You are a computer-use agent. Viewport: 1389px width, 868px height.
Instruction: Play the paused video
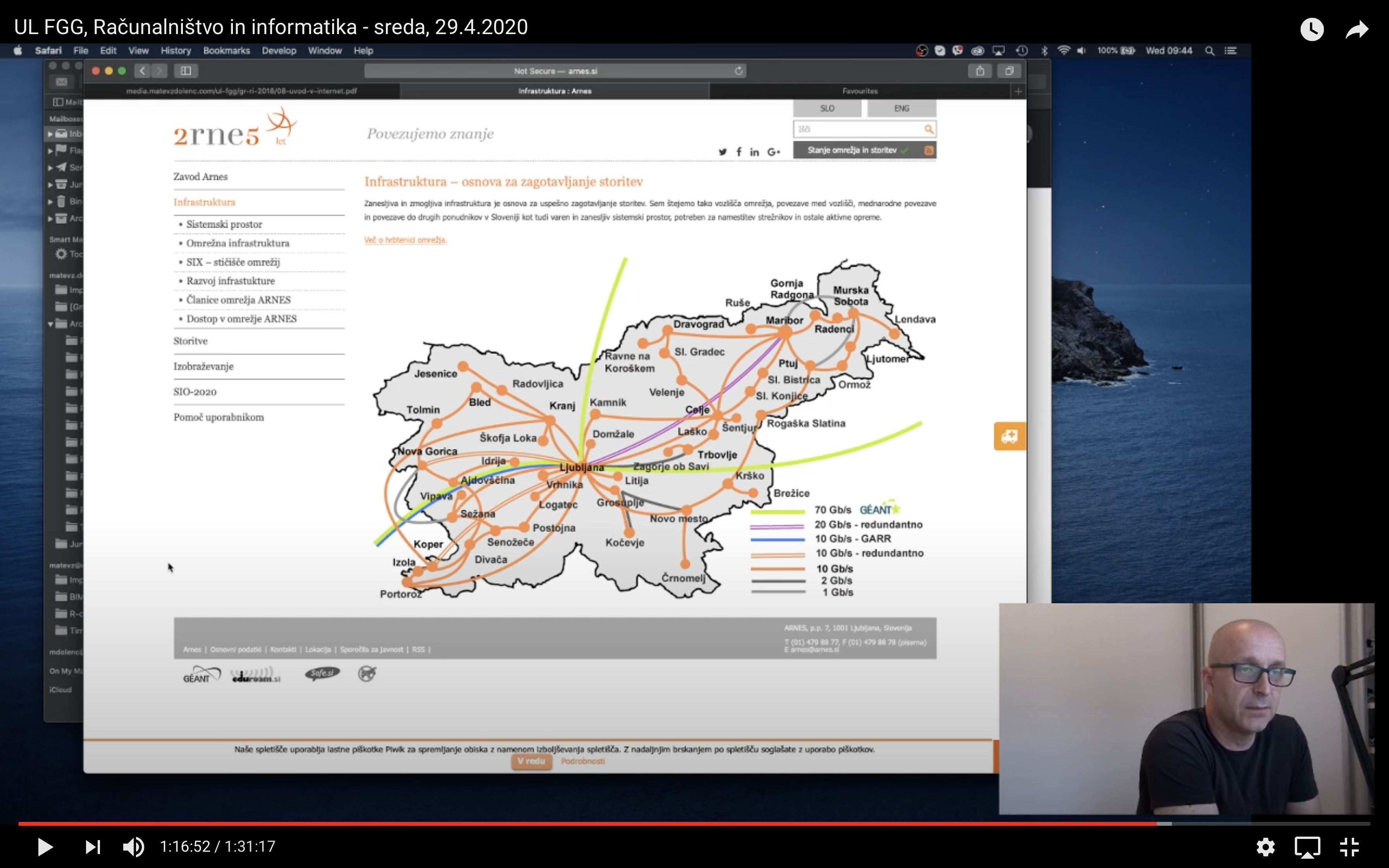[x=44, y=847]
